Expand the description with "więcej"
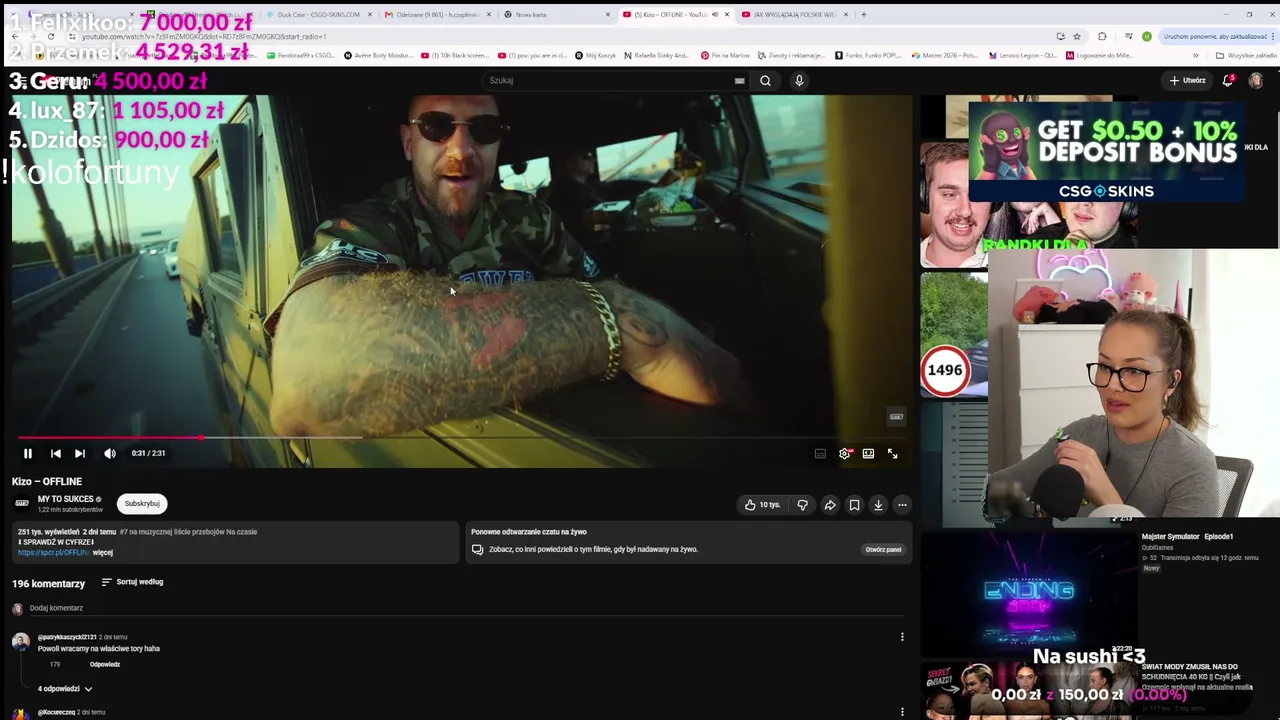Viewport: 1280px width, 720px height. click(x=103, y=552)
